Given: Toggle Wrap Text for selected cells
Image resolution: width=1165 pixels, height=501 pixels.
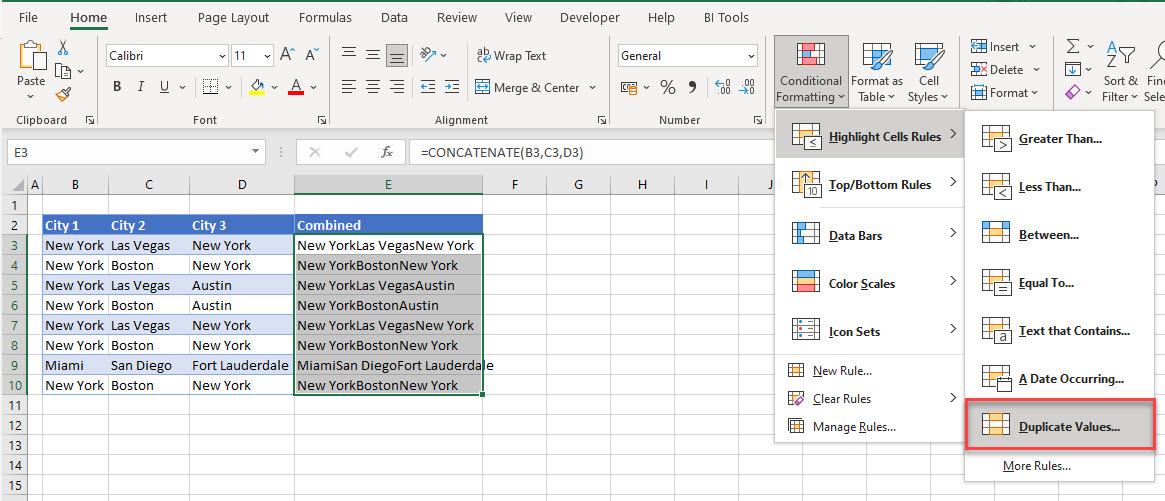Looking at the screenshot, I should (x=511, y=56).
